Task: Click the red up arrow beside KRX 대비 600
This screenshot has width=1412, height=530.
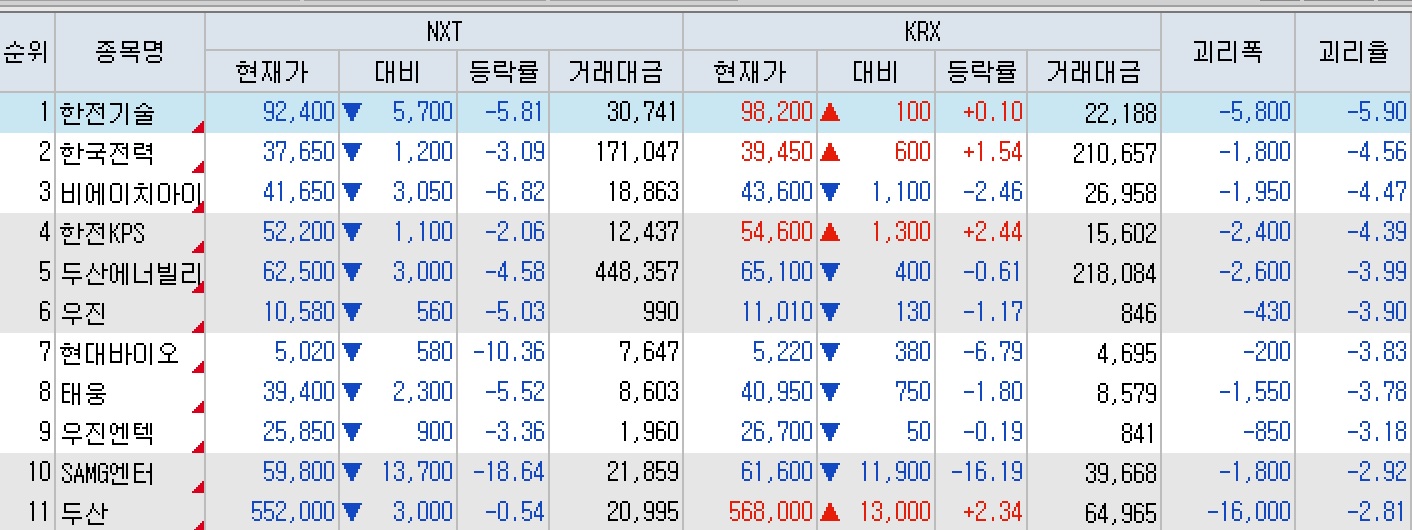Action: [x=830, y=153]
